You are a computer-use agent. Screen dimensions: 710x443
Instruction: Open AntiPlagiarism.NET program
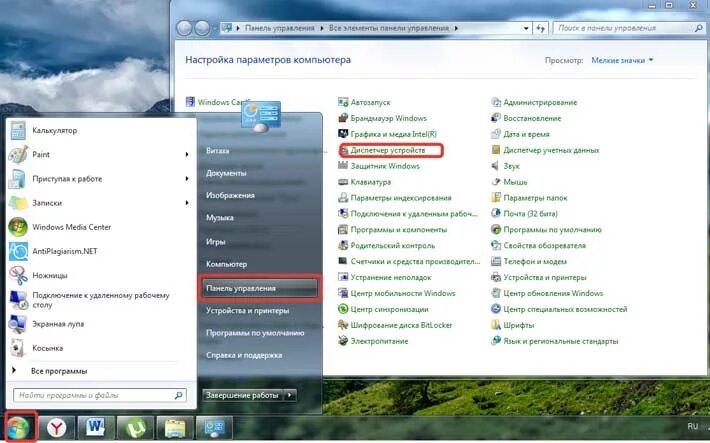point(65,251)
